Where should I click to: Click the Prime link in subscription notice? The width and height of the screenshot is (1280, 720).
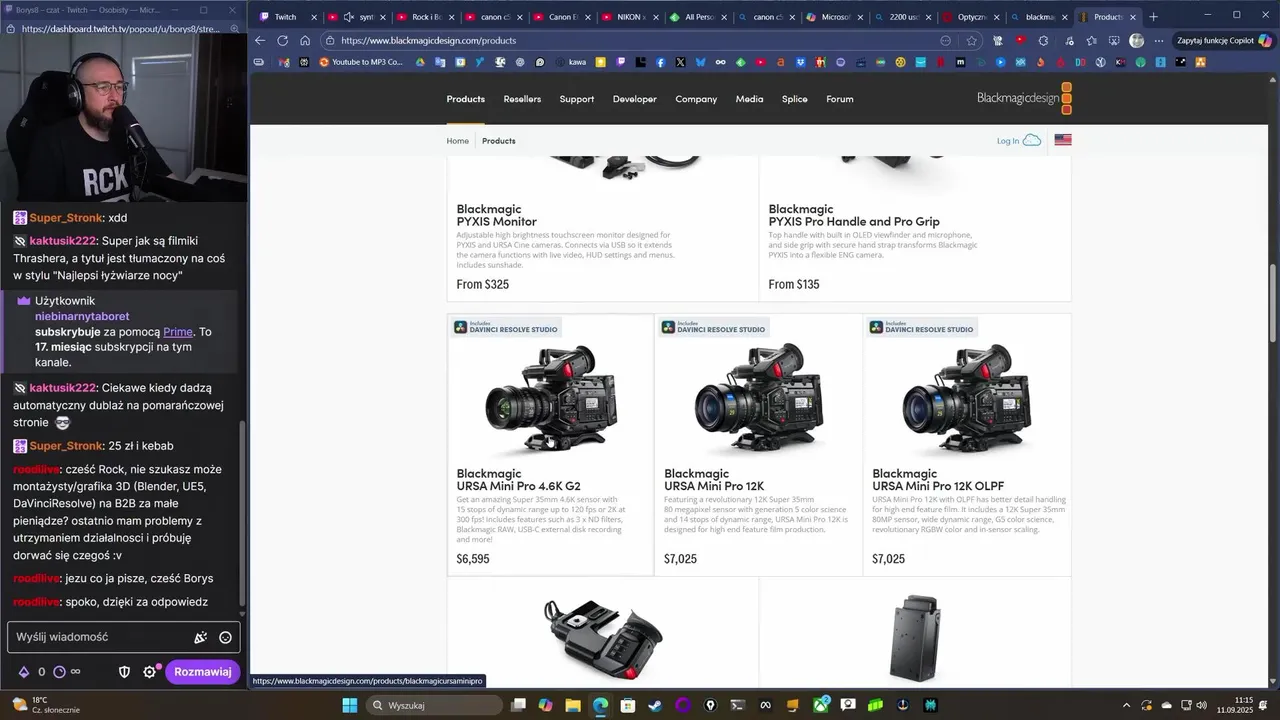coord(178,332)
